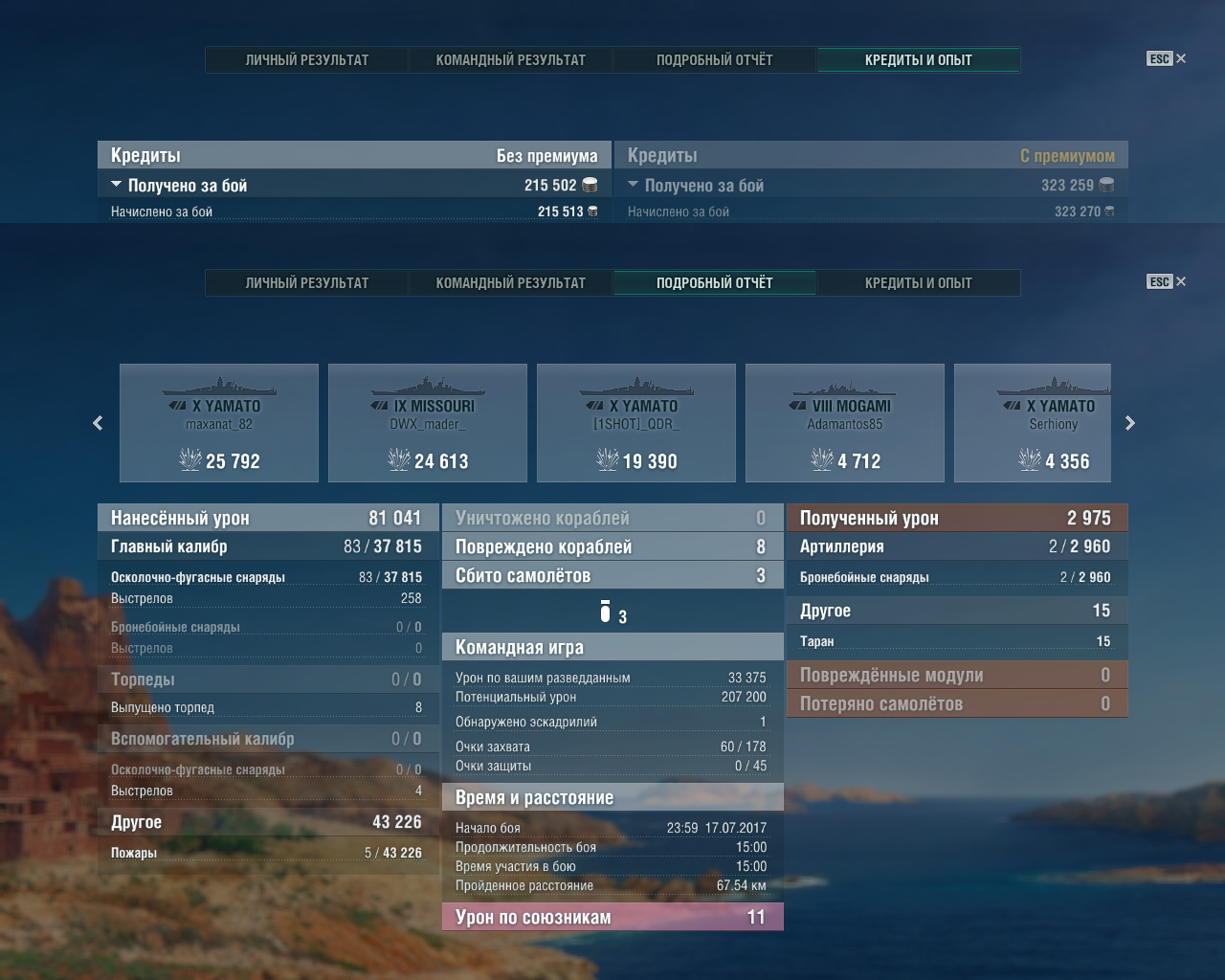This screenshot has width=1225, height=980.
Task: Select IX Missouri card of DWX_mader_
Action: coord(428,423)
